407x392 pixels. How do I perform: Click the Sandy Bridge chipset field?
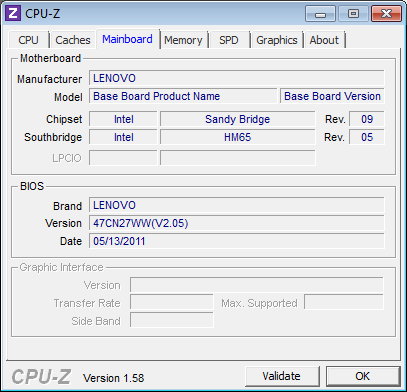[238, 119]
